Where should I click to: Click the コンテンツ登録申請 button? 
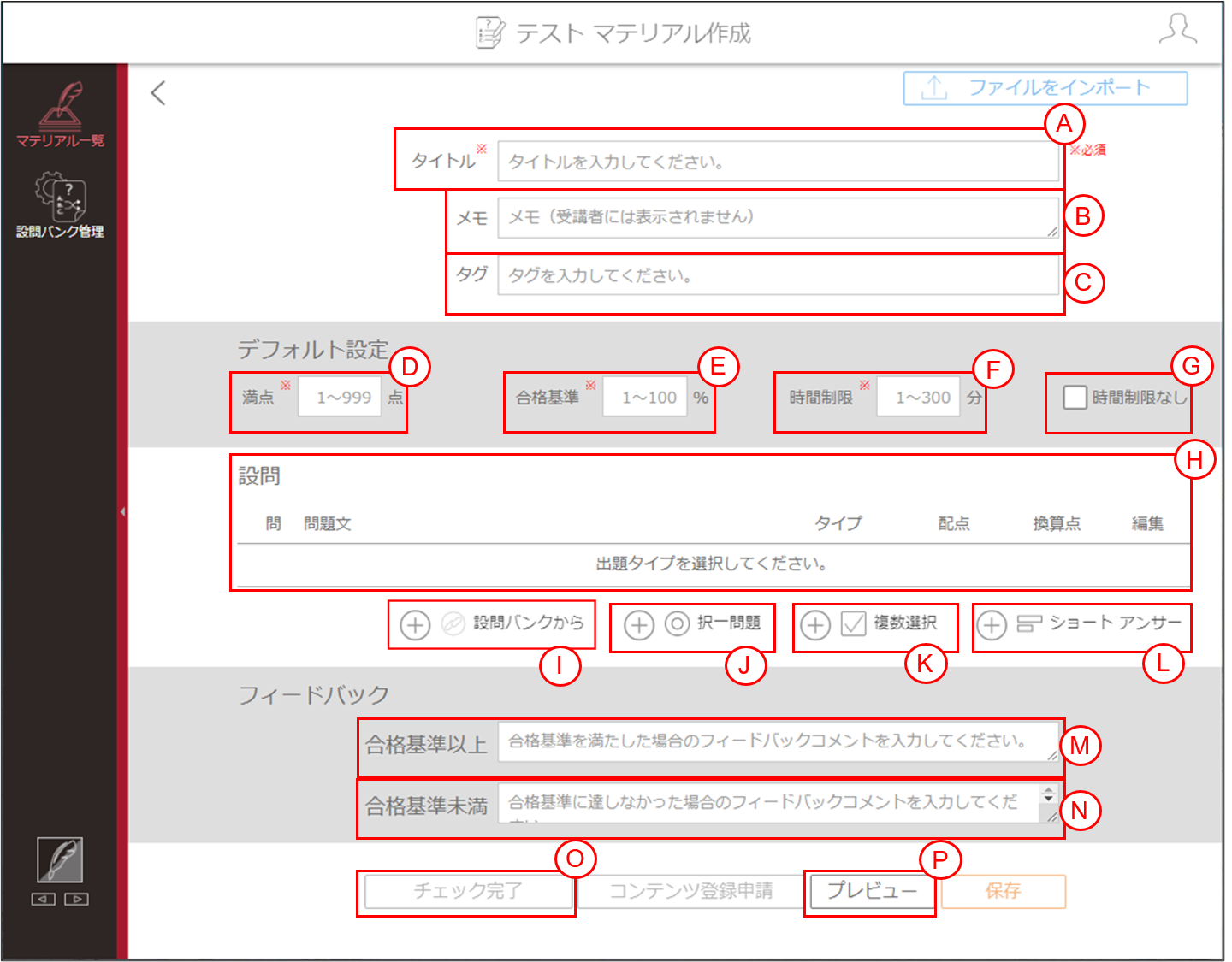click(x=690, y=891)
